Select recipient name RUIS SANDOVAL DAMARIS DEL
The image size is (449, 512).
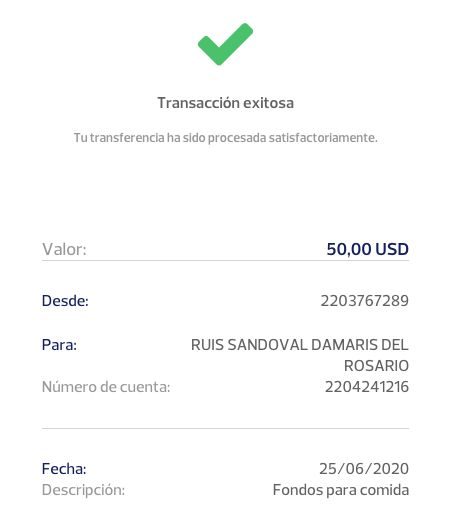pyautogui.click(x=300, y=345)
